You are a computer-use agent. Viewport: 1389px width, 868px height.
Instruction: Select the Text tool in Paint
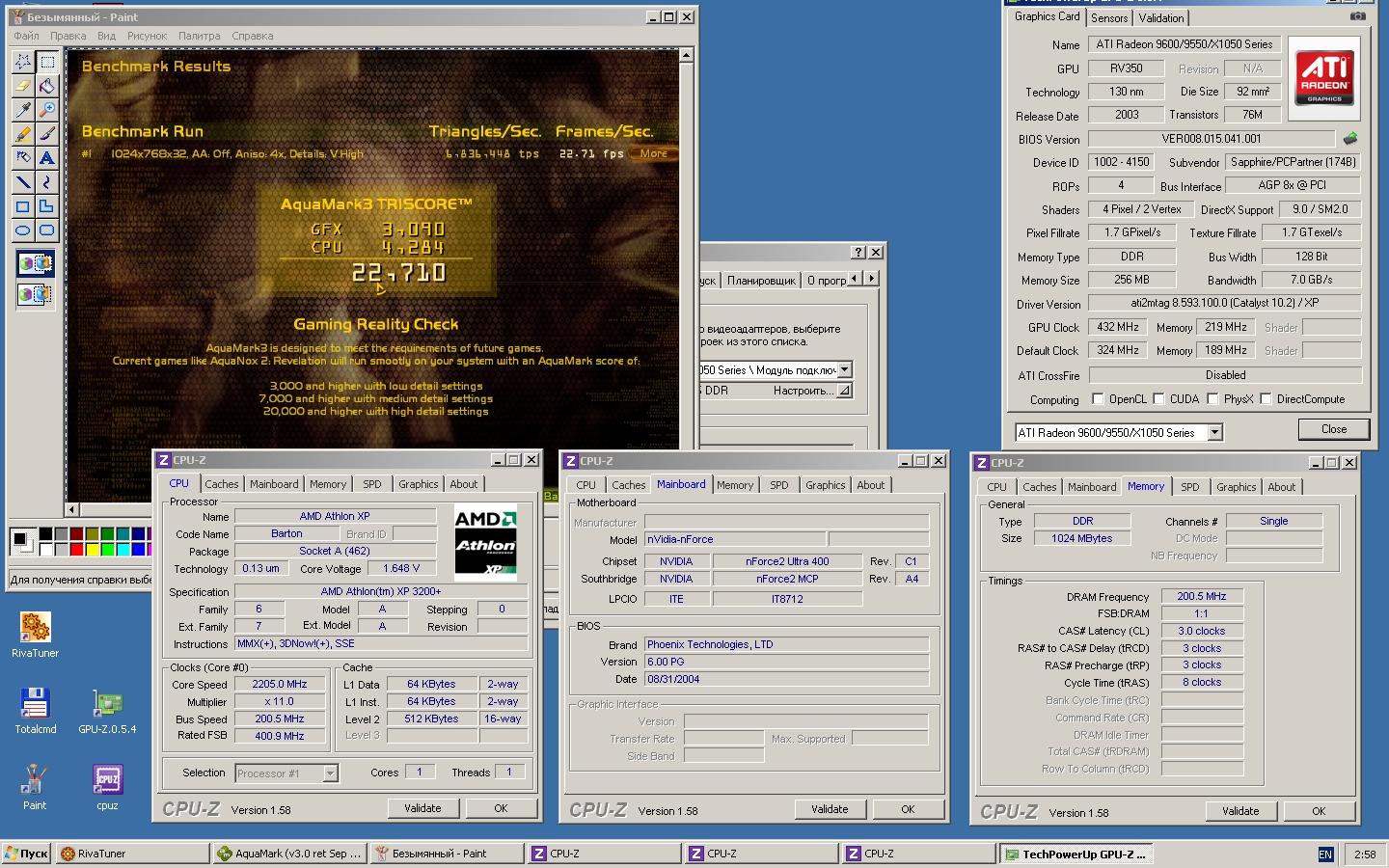point(47,158)
